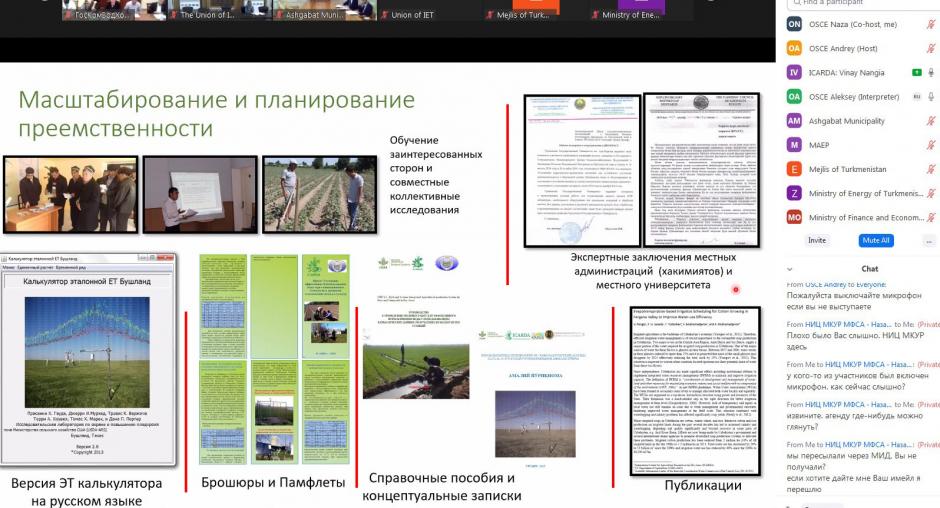The height and width of the screenshot is (508, 940).
Task: Mute OSCE Aleksey interpreter's microphone
Action: [x=931, y=97]
